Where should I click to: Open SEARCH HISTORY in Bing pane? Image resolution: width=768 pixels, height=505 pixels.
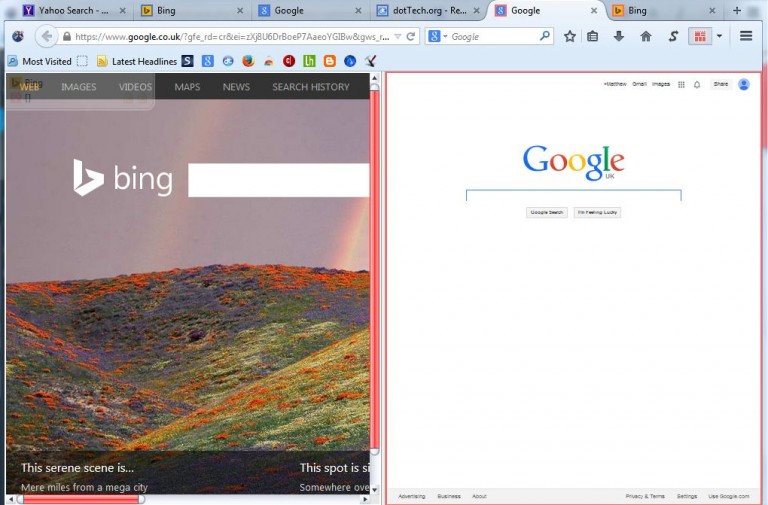(311, 87)
